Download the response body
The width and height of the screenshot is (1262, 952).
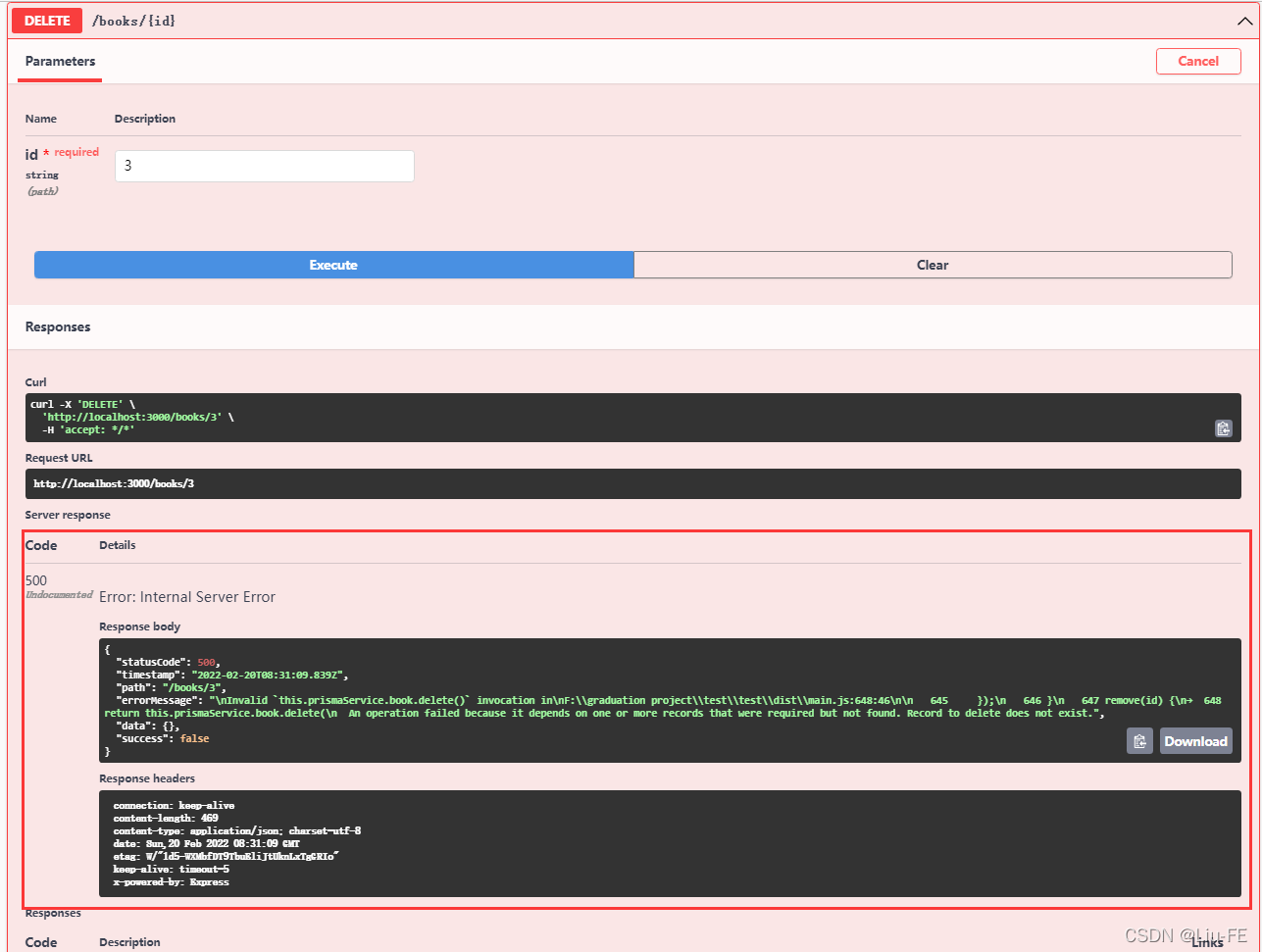point(1195,741)
